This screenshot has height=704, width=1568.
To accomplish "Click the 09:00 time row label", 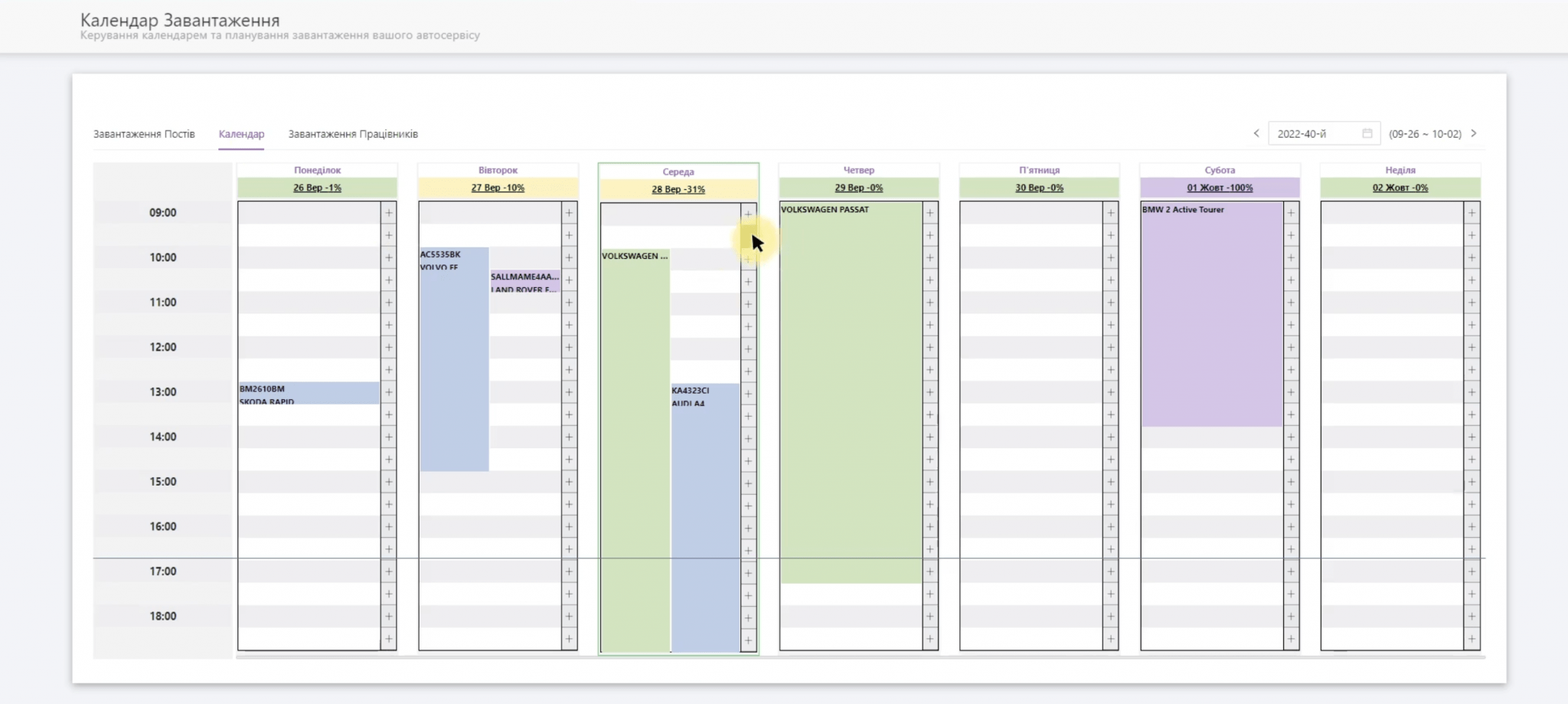I will coord(162,213).
